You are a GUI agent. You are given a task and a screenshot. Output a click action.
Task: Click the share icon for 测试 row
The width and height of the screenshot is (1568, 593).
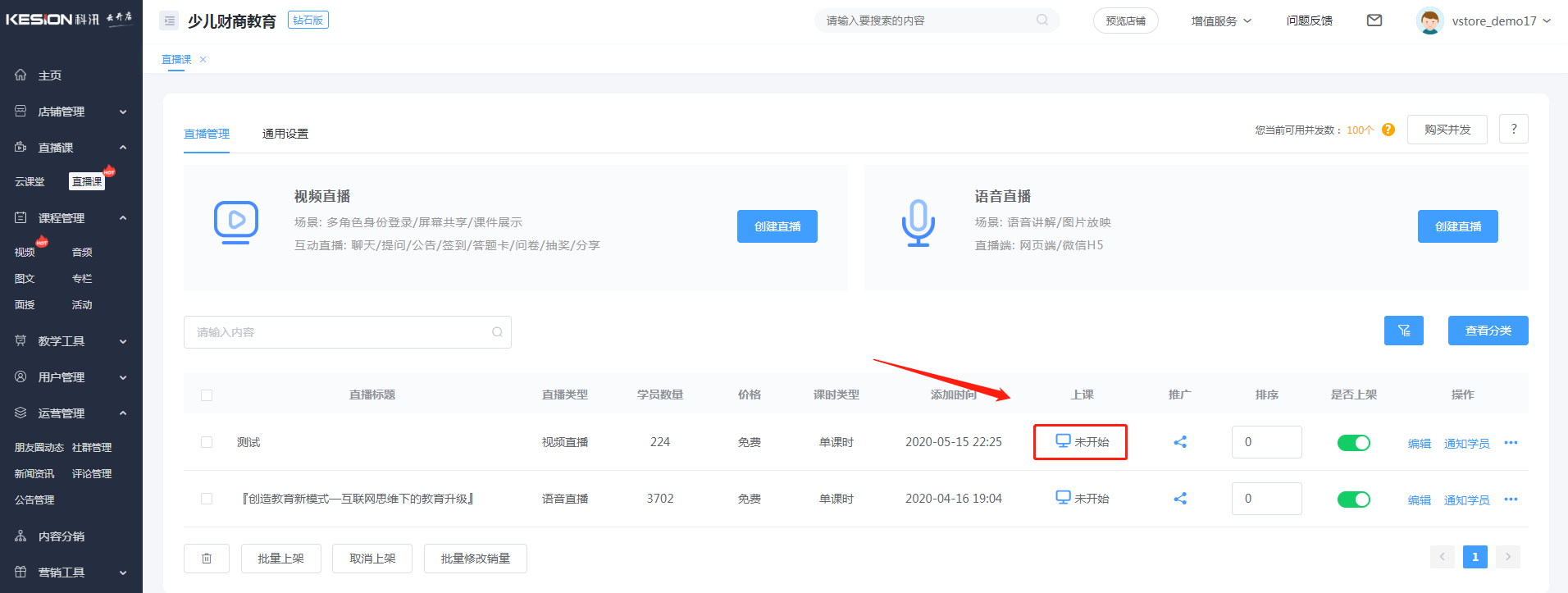pyautogui.click(x=1180, y=442)
